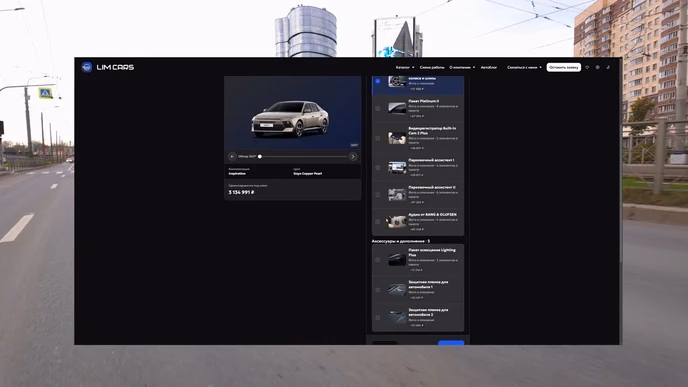Click the 'Аксессуары и дополнения · 3' heading

pos(401,241)
